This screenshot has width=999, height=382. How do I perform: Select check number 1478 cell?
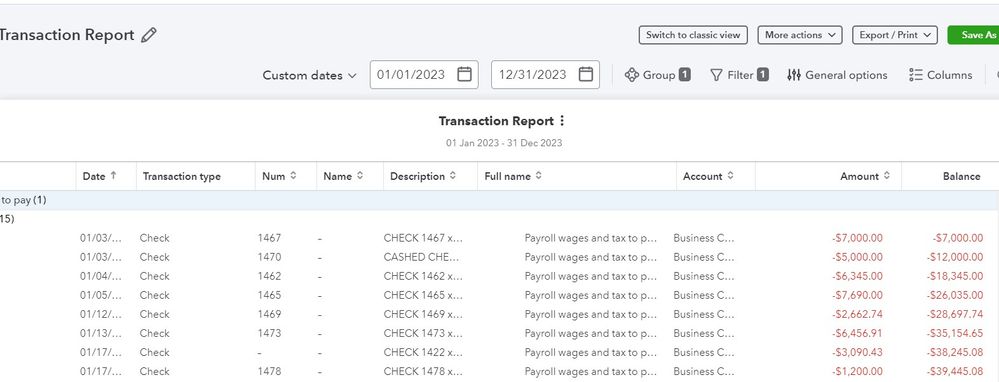point(270,372)
